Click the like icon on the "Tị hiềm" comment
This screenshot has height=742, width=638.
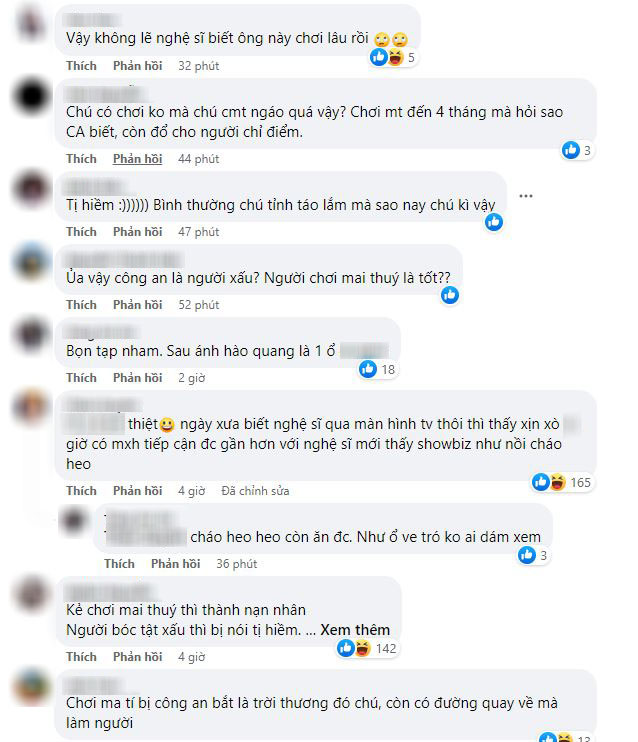pos(494,222)
